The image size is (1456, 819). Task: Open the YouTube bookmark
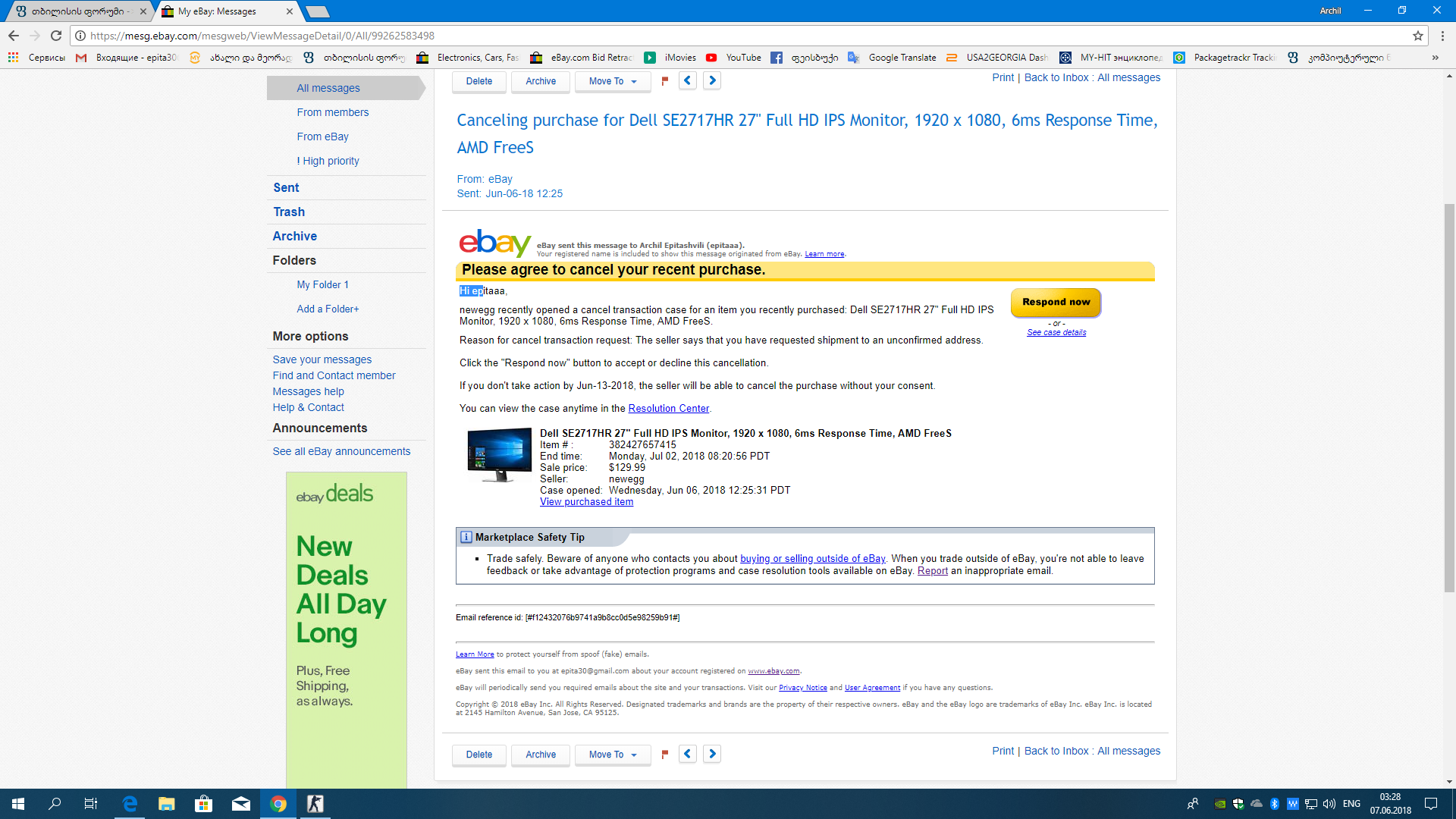tap(733, 58)
